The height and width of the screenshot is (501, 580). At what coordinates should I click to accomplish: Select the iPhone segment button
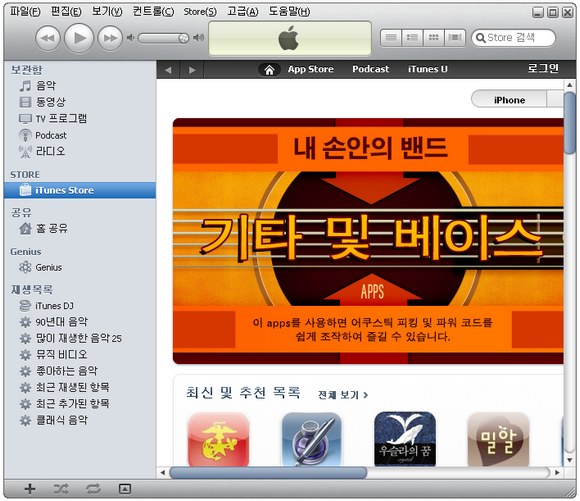(509, 100)
